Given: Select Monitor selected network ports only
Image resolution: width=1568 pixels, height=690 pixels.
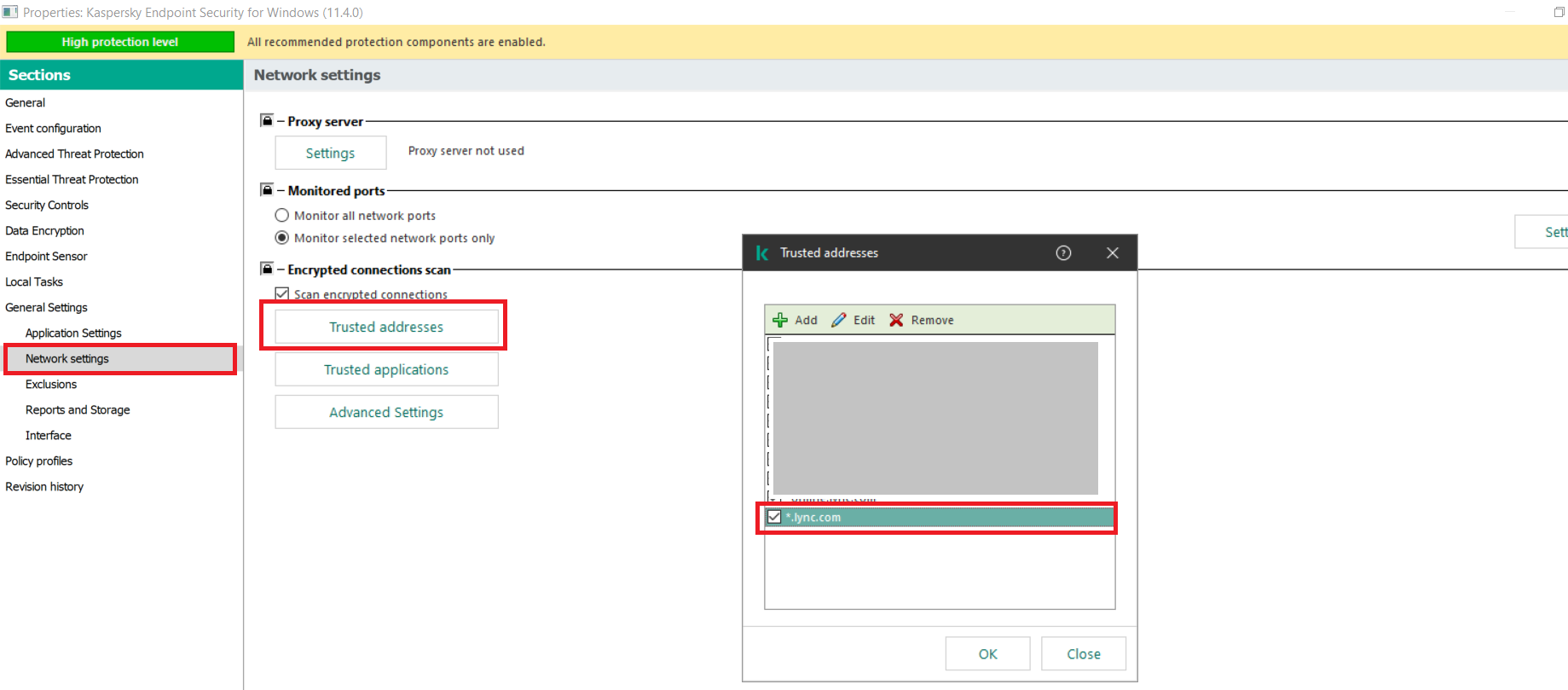Looking at the screenshot, I should click(282, 237).
